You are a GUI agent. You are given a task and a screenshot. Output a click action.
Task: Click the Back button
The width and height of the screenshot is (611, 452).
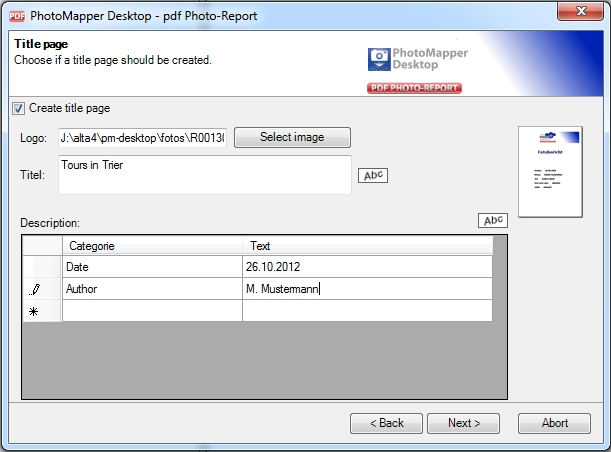point(387,423)
